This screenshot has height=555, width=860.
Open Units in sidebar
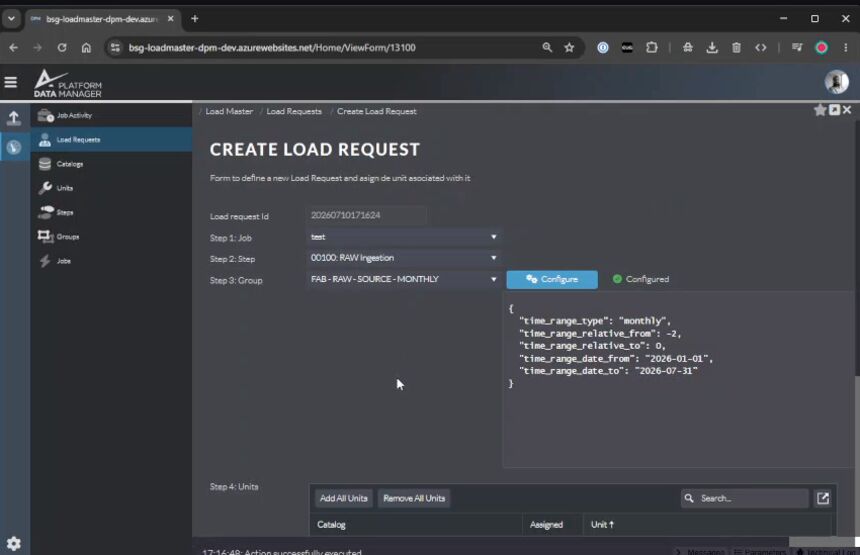111,188
